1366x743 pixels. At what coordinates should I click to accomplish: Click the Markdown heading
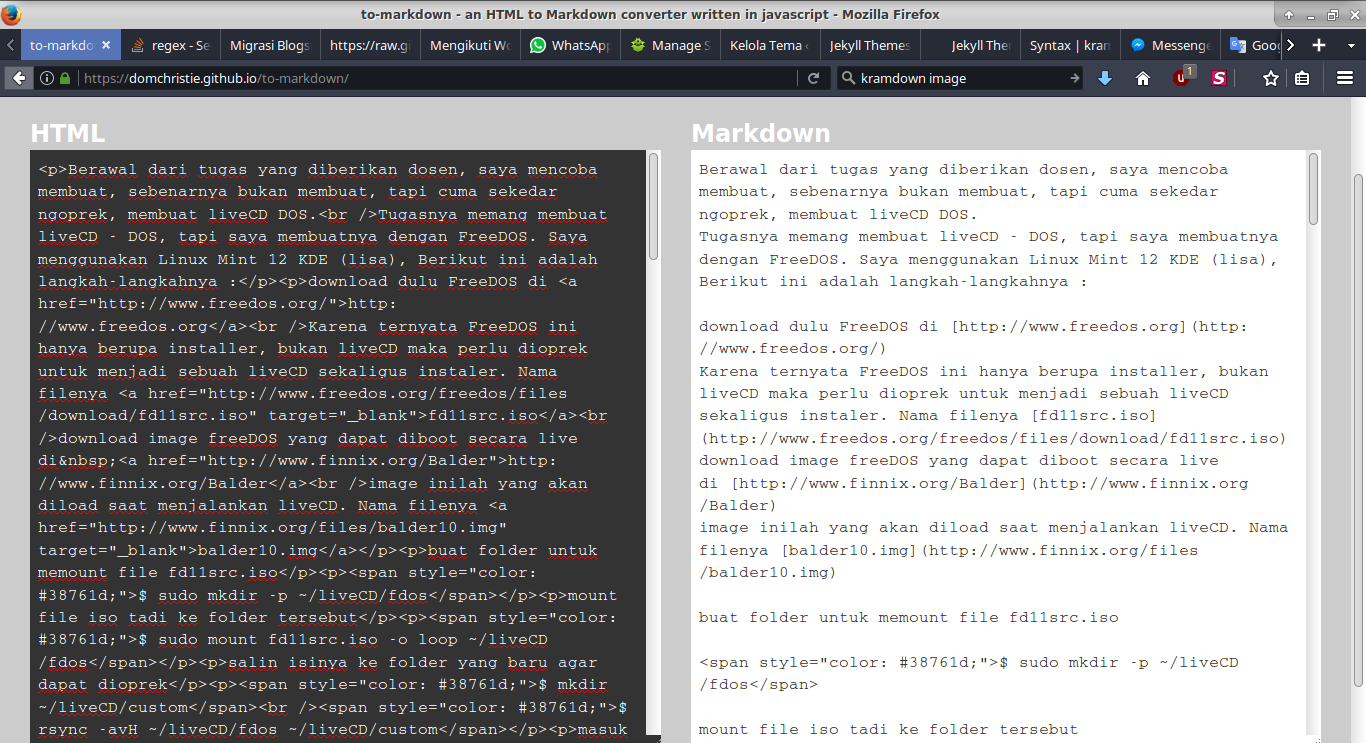(761, 133)
